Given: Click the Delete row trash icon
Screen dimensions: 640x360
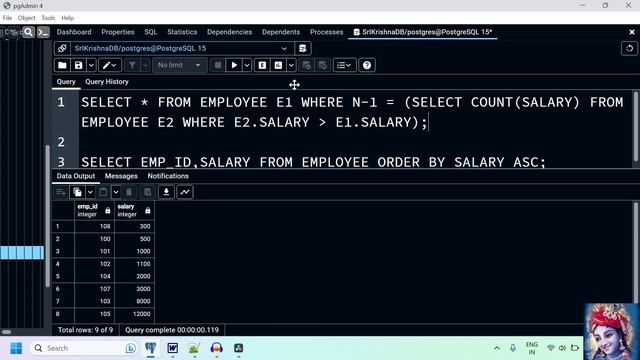Looking at the screenshot, I should point(129,192).
